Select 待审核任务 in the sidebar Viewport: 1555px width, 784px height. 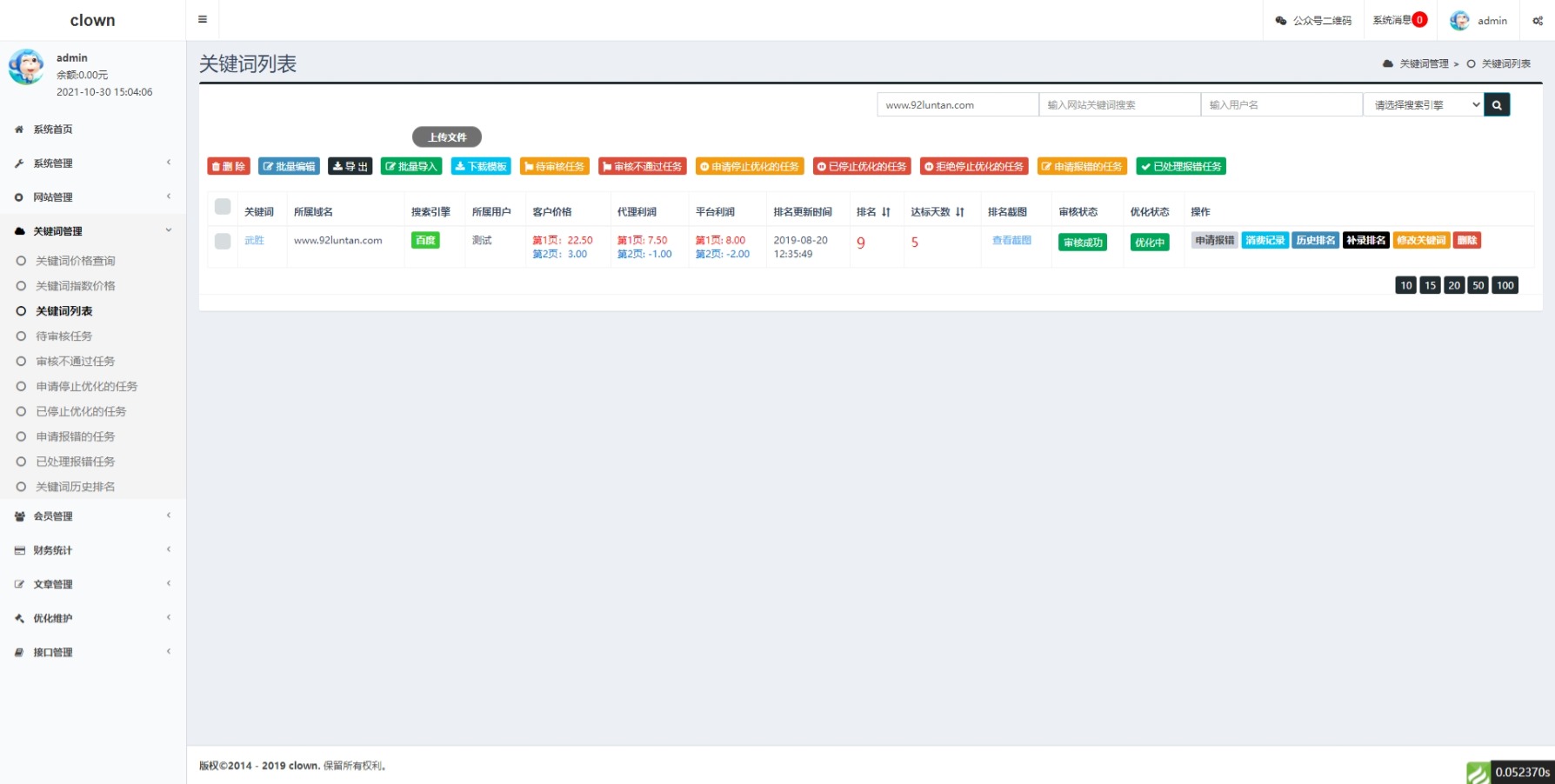(x=63, y=336)
